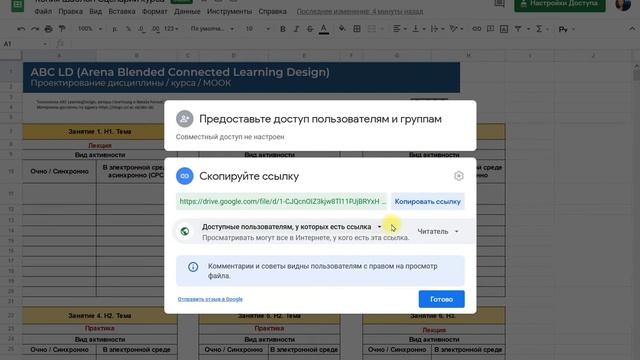Expand the Предоставьте доступ пользователям и группам card
The width and height of the screenshot is (640, 360).
320,126
